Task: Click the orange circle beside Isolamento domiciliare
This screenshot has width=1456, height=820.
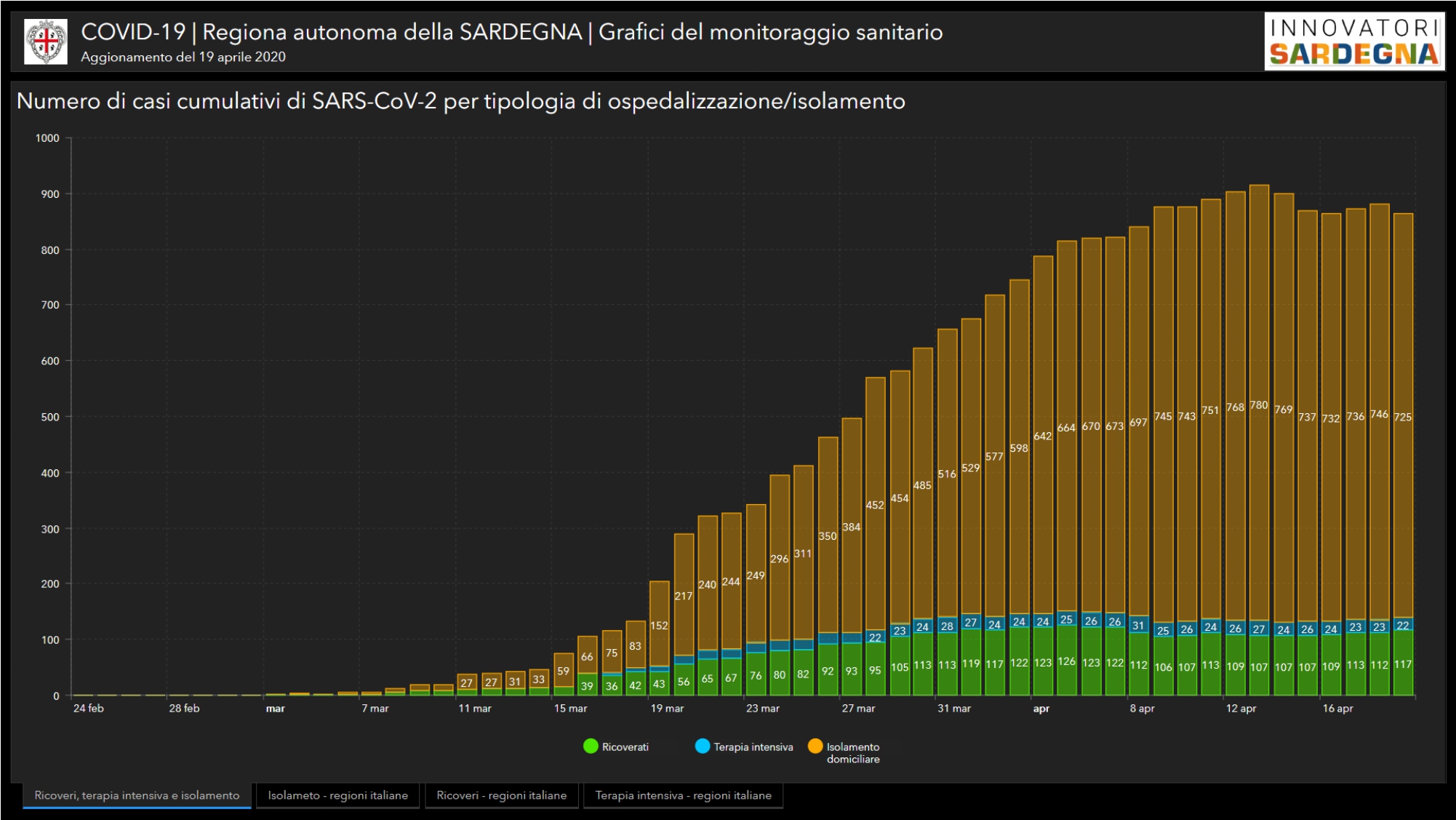Action: click(x=815, y=747)
